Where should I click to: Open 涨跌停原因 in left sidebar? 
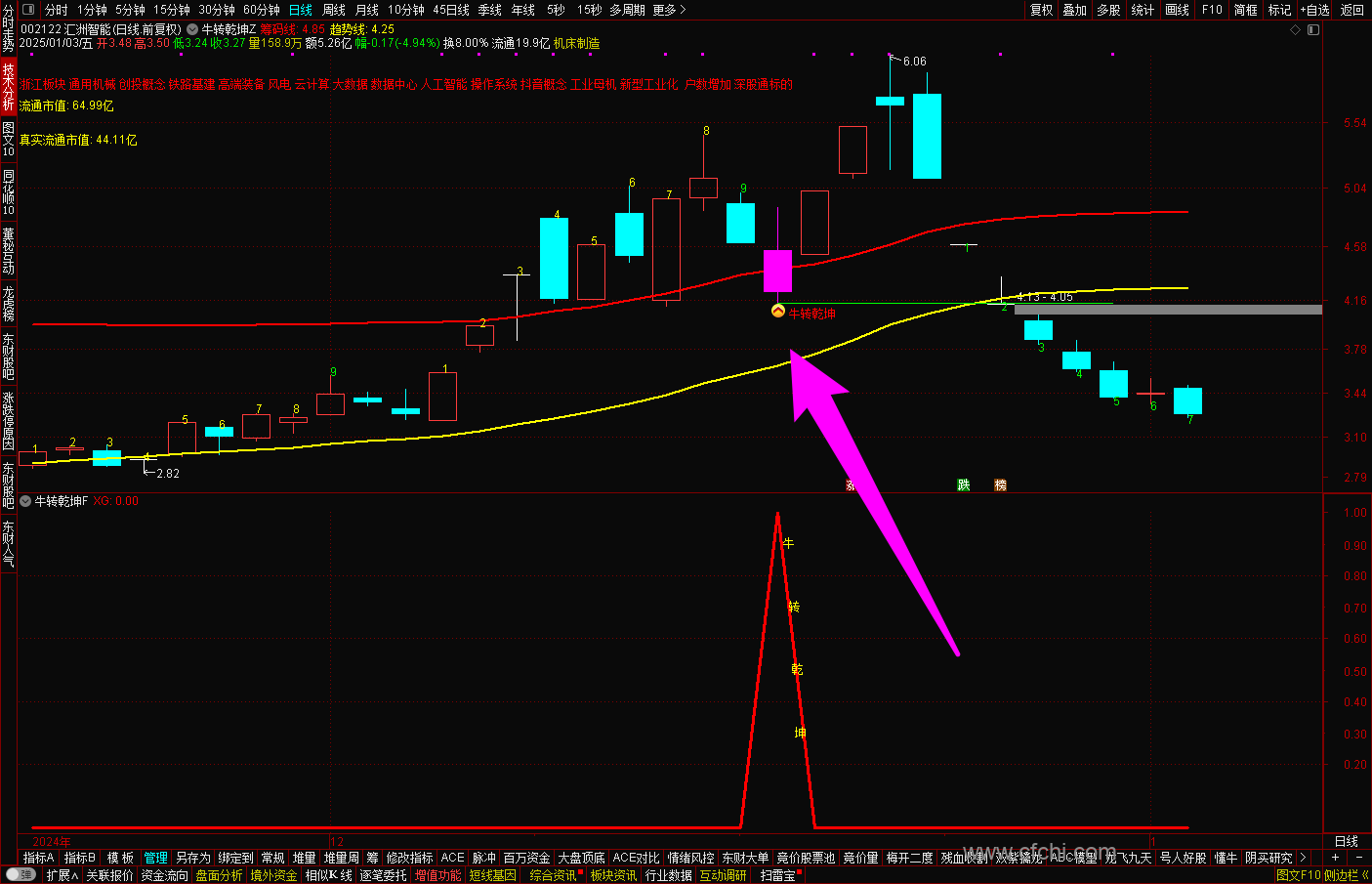[x=9, y=420]
